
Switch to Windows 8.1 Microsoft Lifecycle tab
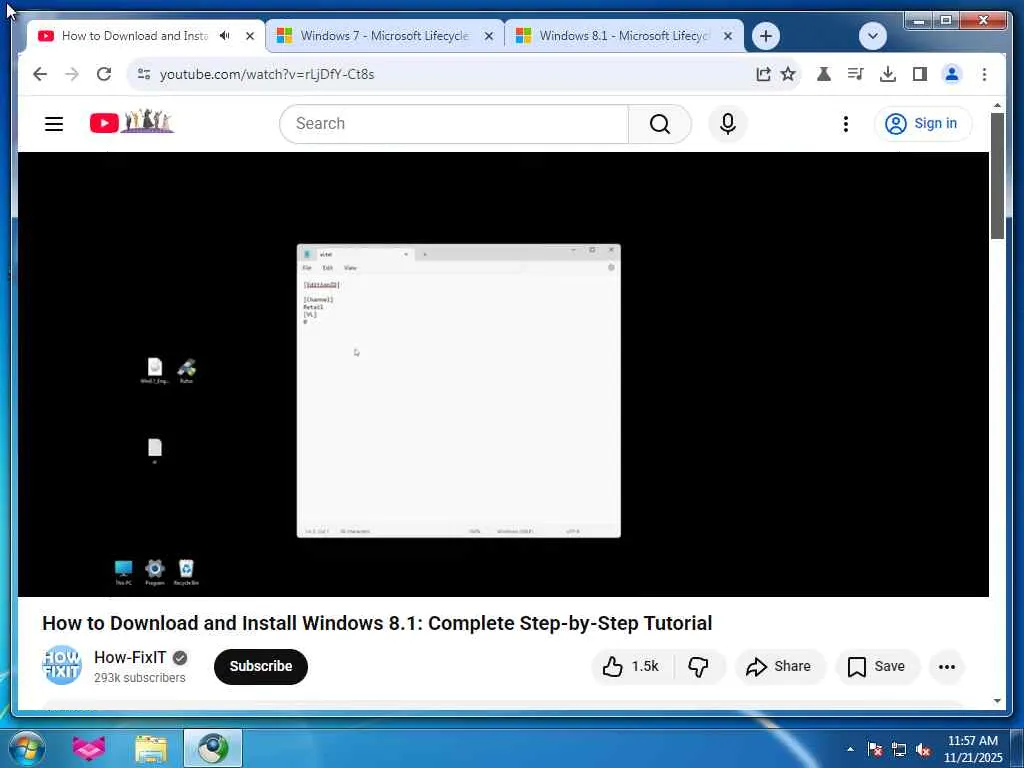624,36
